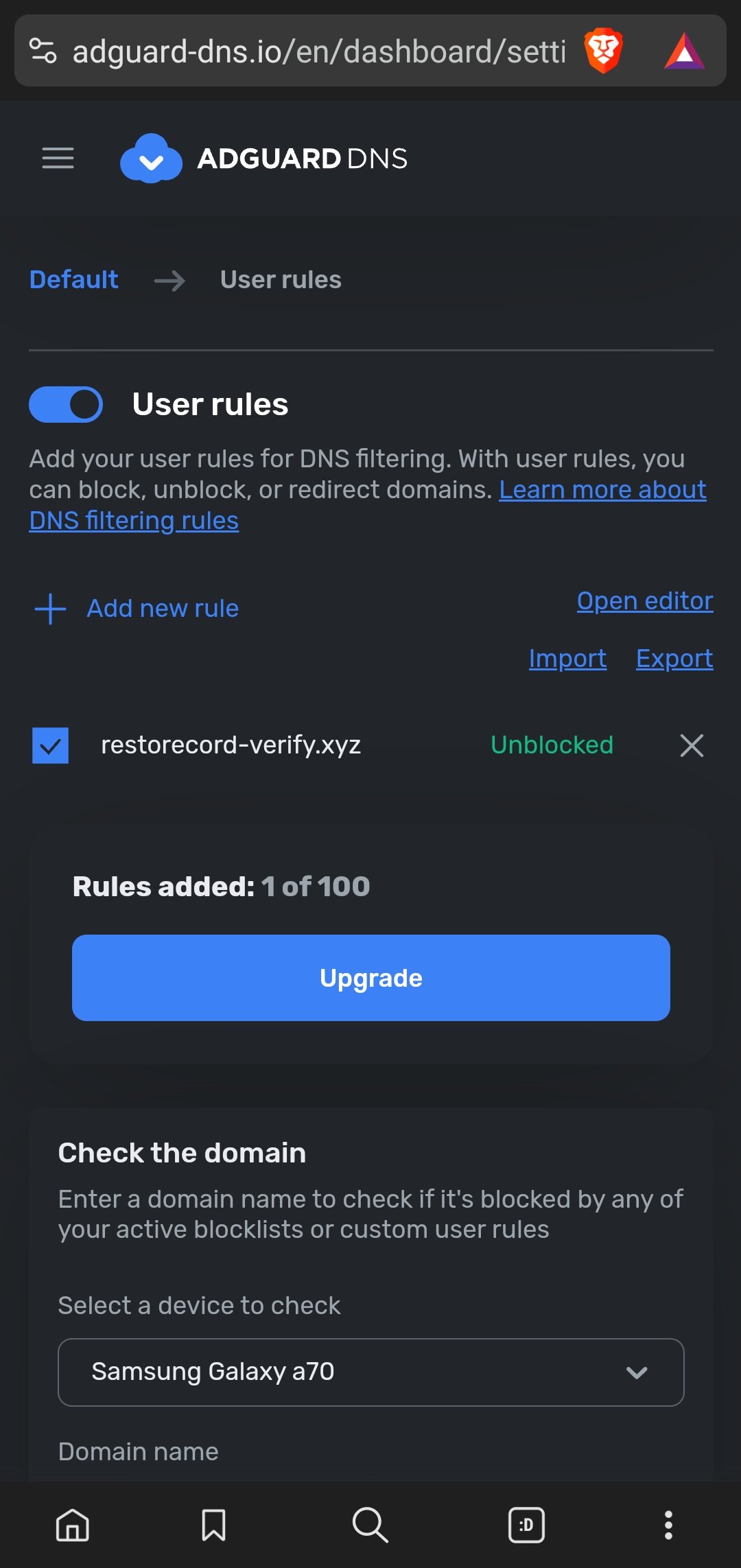
Task: Open the browser three-dot menu
Action: point(668,1526)
